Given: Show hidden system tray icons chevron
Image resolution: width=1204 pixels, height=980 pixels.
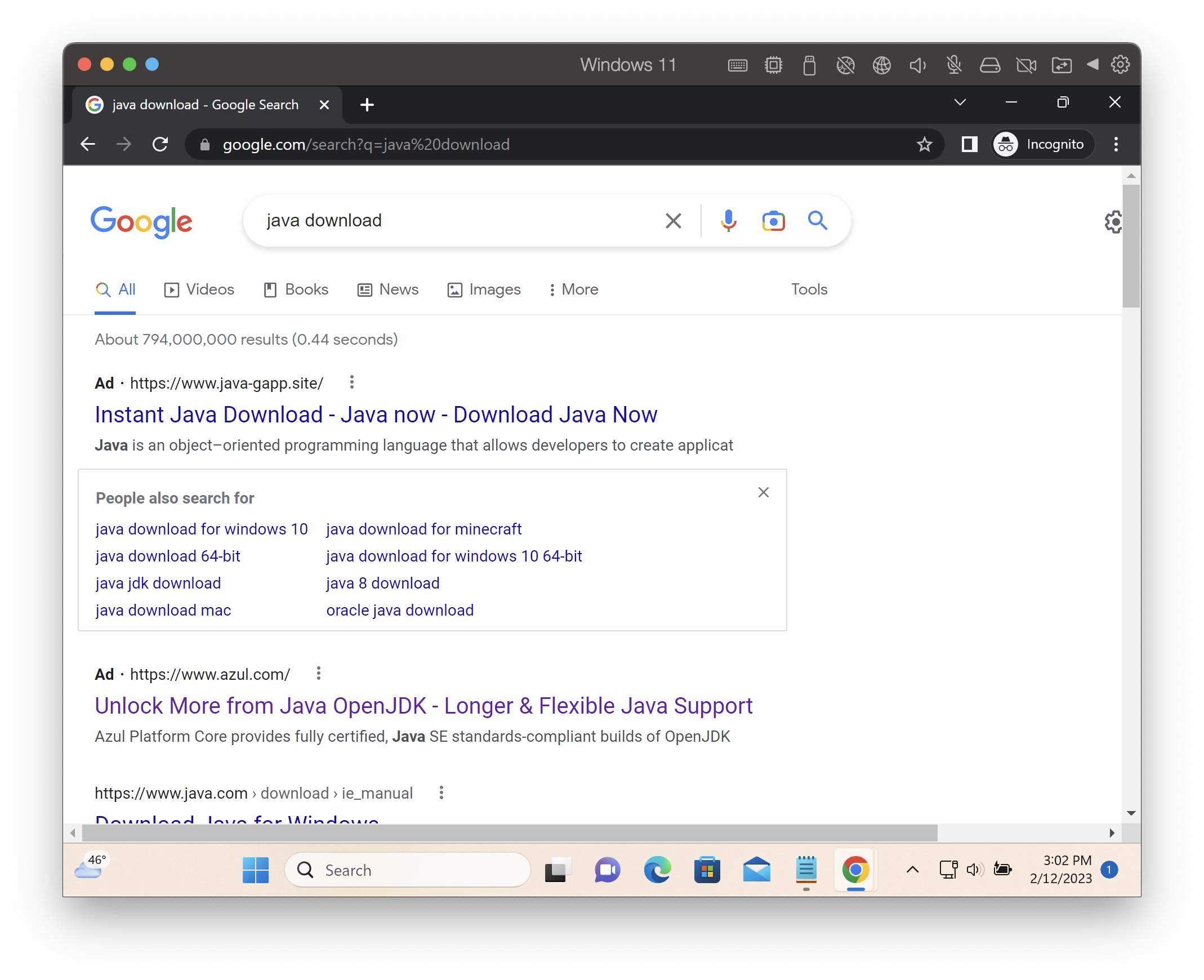Looking at the screenshot, I should click(x=912, y=870).
